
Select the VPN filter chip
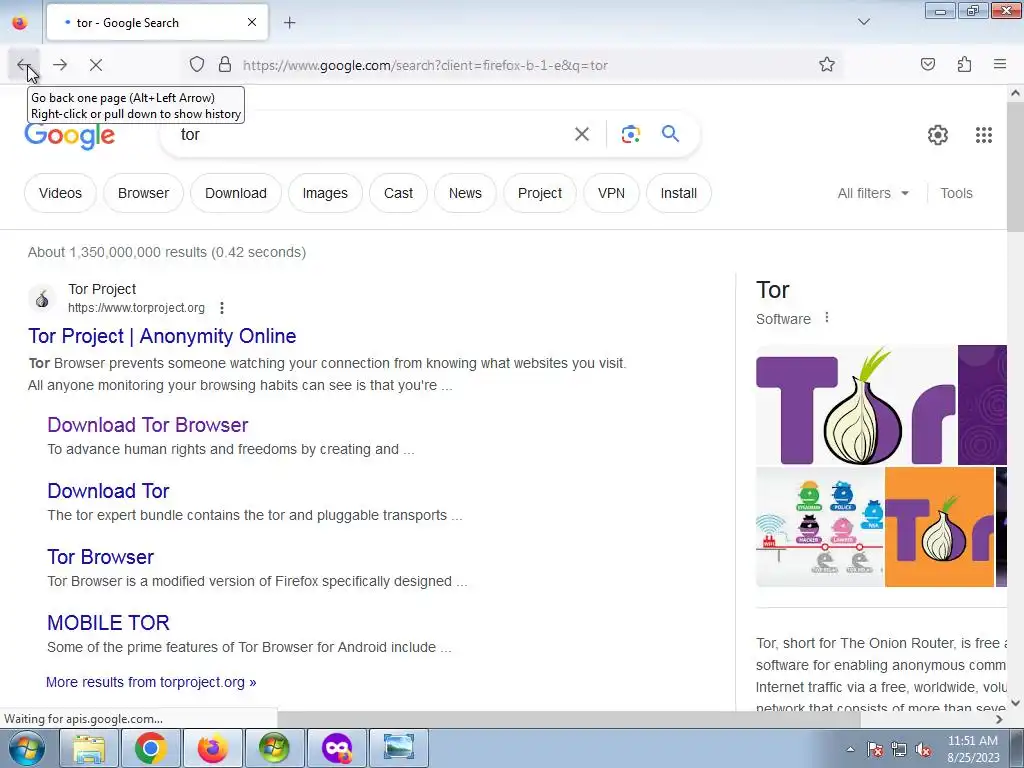tap(611, 193)
